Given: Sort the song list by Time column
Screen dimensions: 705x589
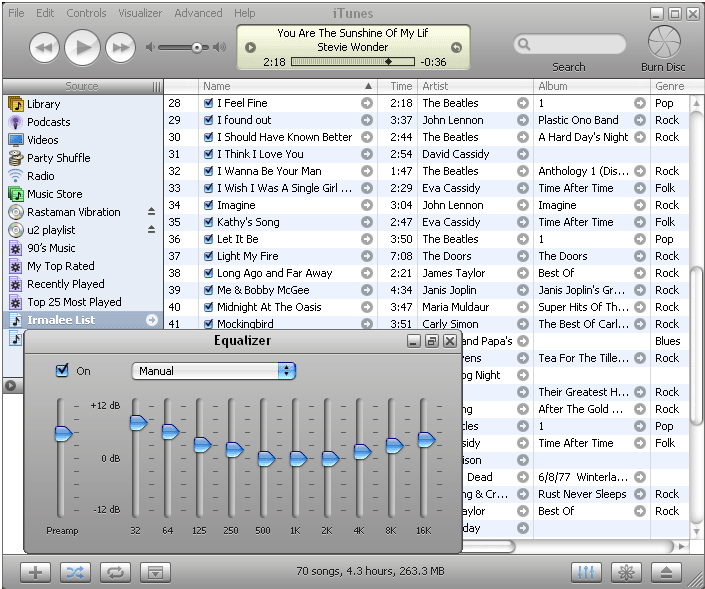Looking at the screenshot, I should coord(397,86).
